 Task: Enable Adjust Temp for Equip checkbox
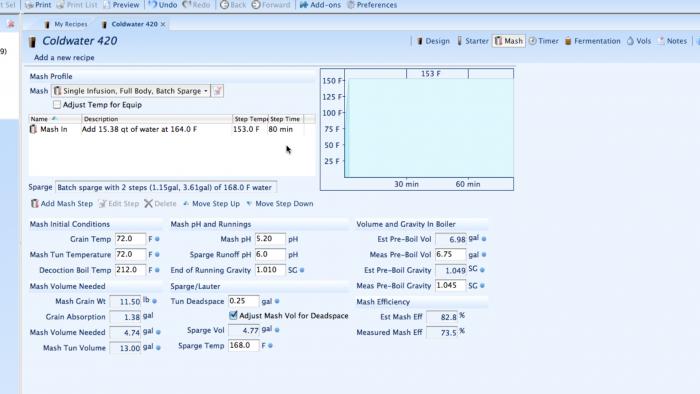57,105
